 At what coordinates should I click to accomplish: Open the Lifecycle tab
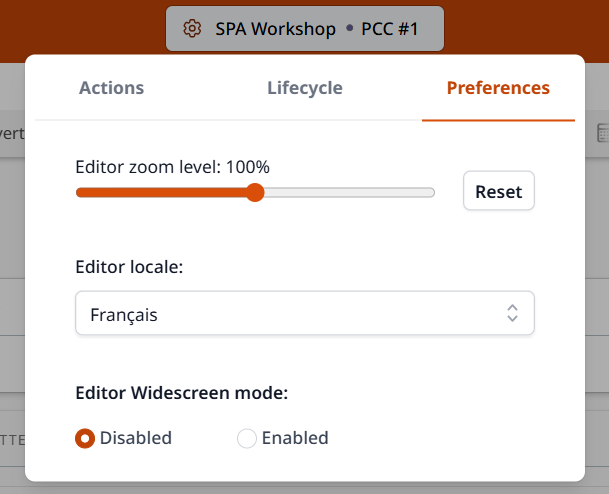[x=305, y=88]
